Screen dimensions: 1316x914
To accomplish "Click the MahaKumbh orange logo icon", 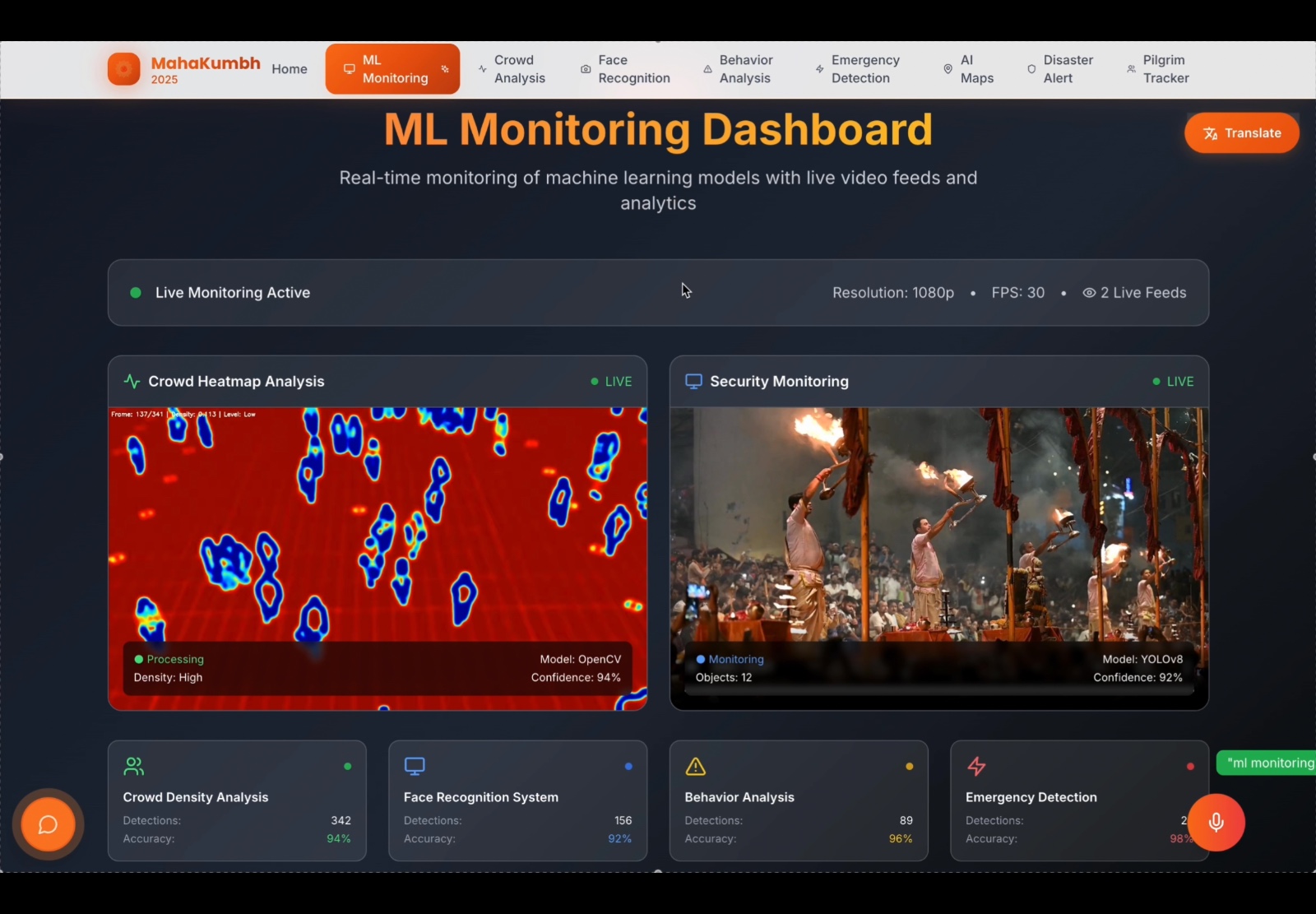I will 124,69.
